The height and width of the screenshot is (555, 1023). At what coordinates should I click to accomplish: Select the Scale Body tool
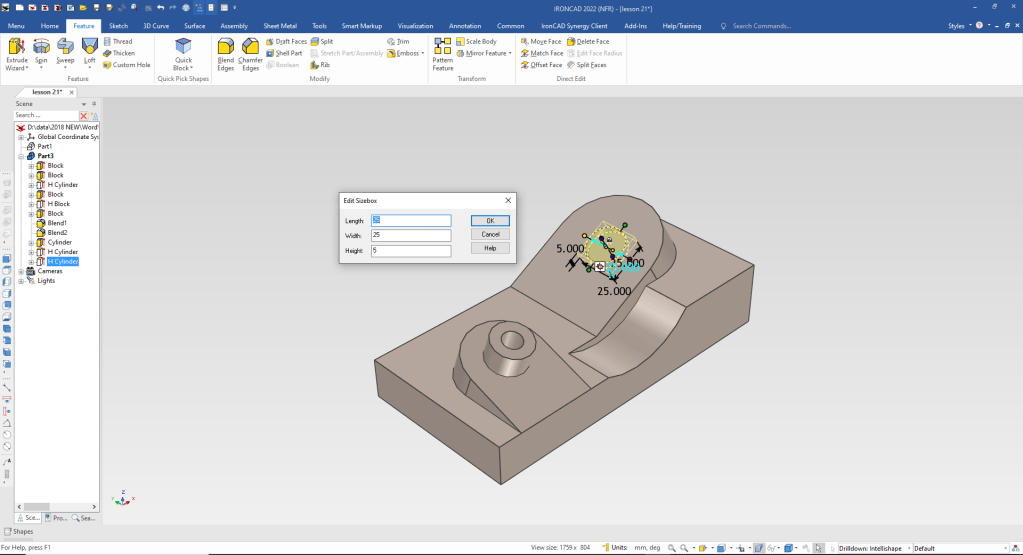[x=475, y=41]
